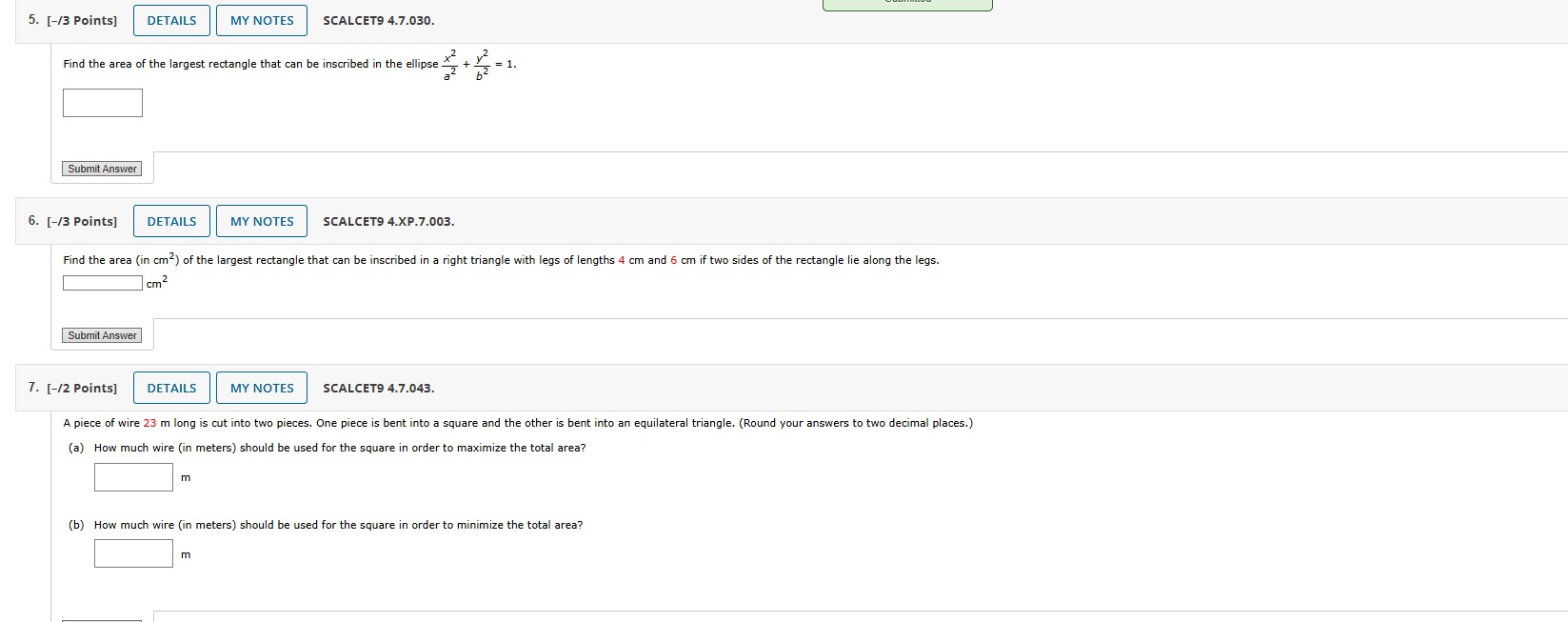
Task: Submit answer for the ellipse question
Action: [x=102, y=170]
